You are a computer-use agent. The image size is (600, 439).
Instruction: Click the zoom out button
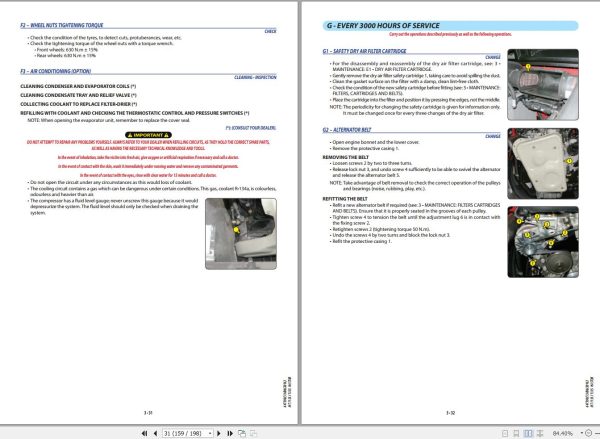589,433
